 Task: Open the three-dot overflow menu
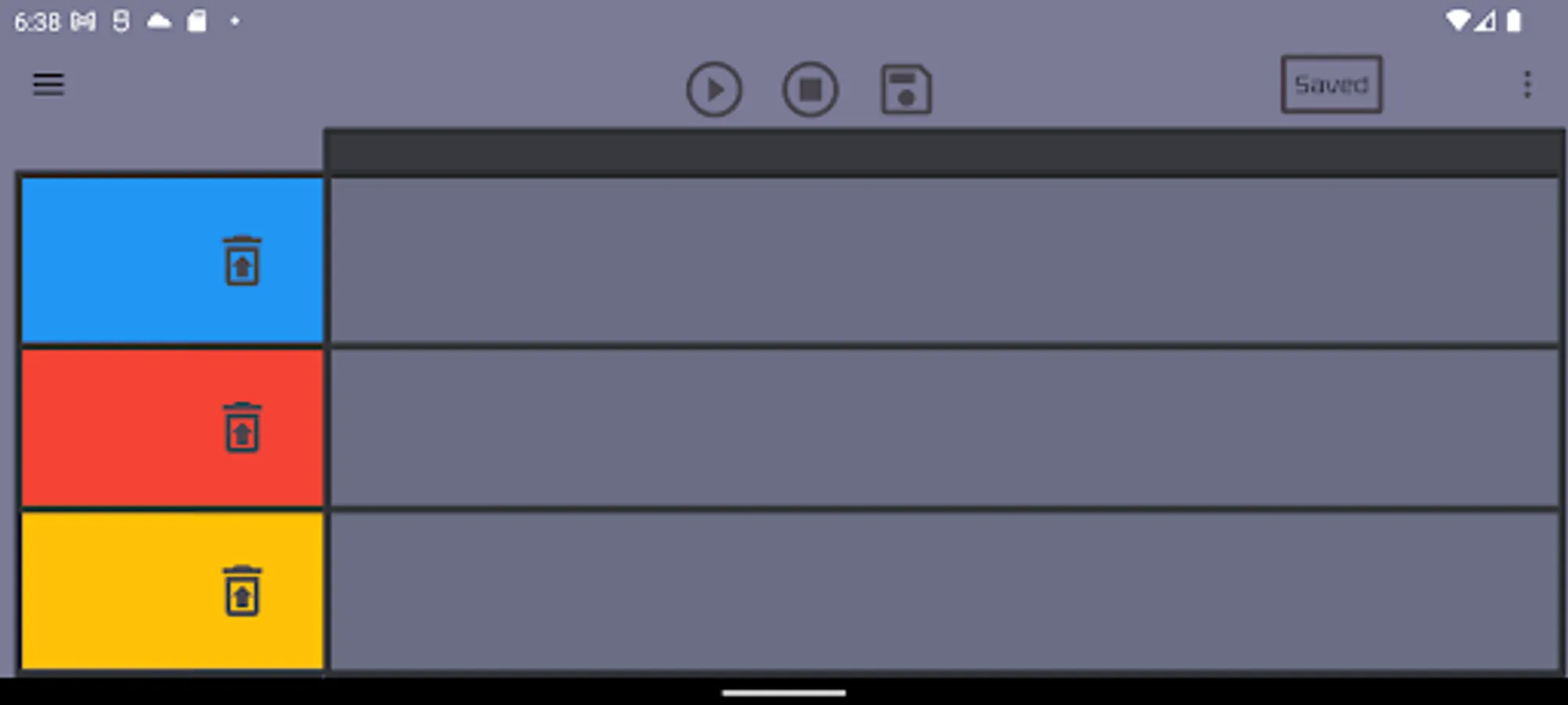(x=1527, y=85)
